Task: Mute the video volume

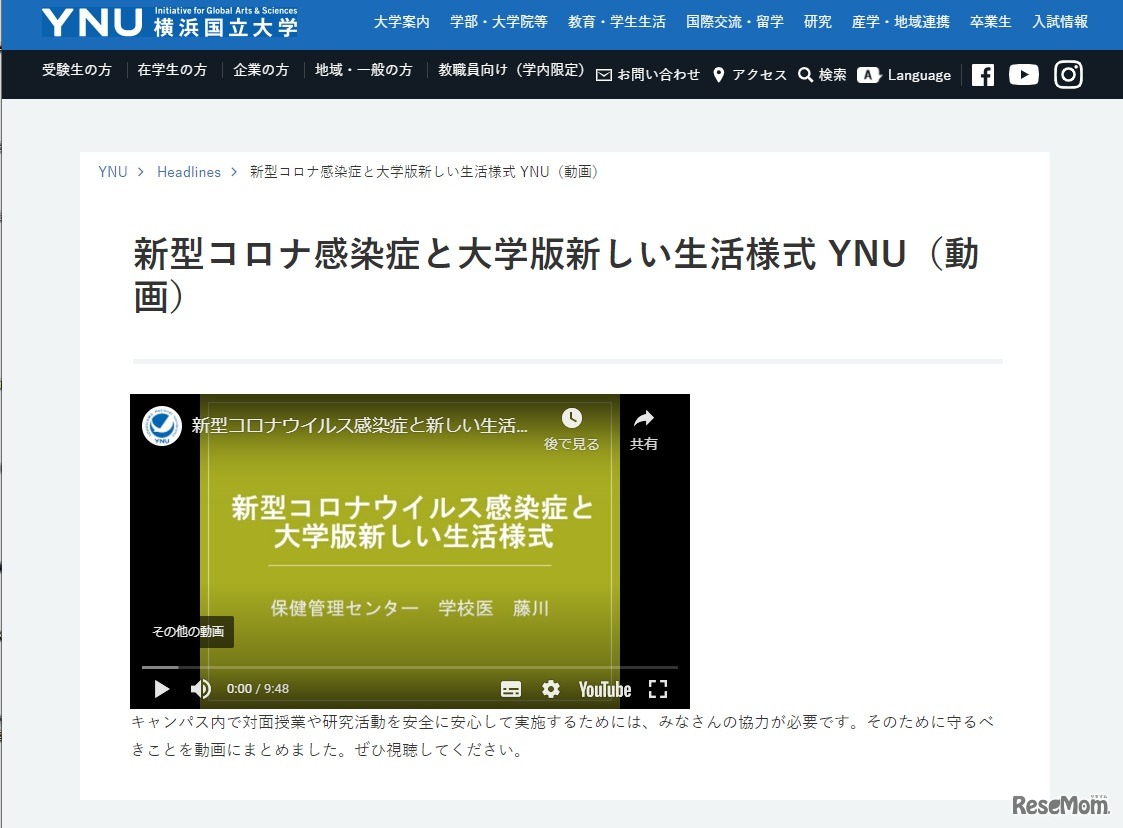Action: 200,689
